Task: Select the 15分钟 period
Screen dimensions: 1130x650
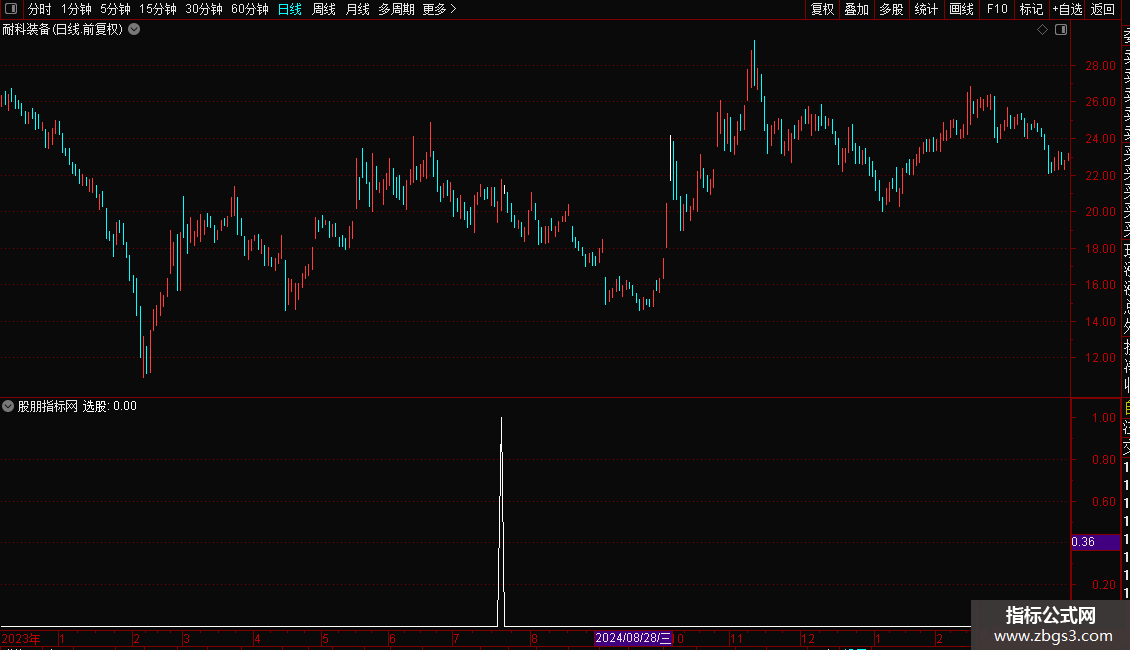Action: pyautogui.click(x=158, y=9)
